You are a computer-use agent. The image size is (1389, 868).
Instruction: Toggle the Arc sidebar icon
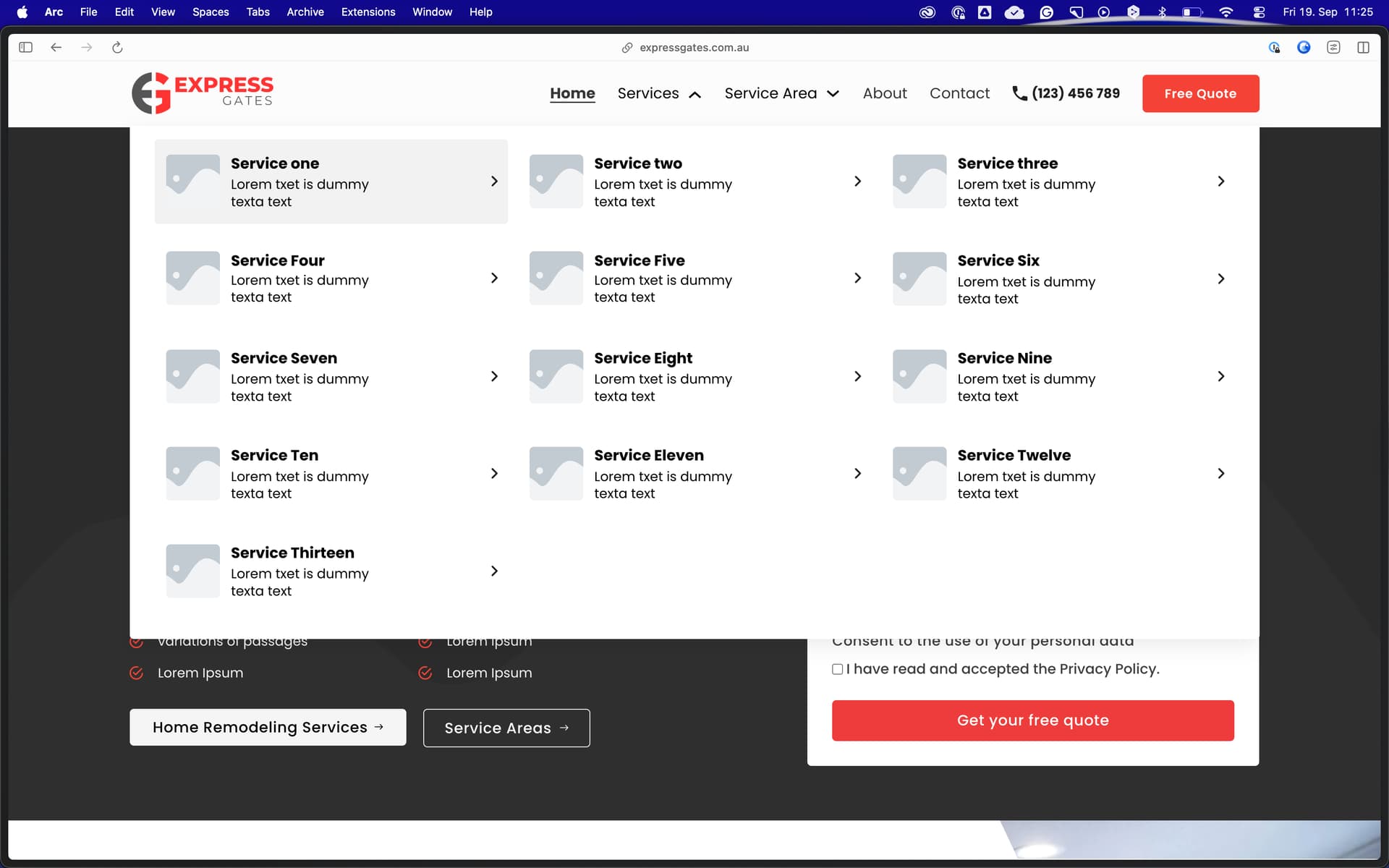[26, 47]
